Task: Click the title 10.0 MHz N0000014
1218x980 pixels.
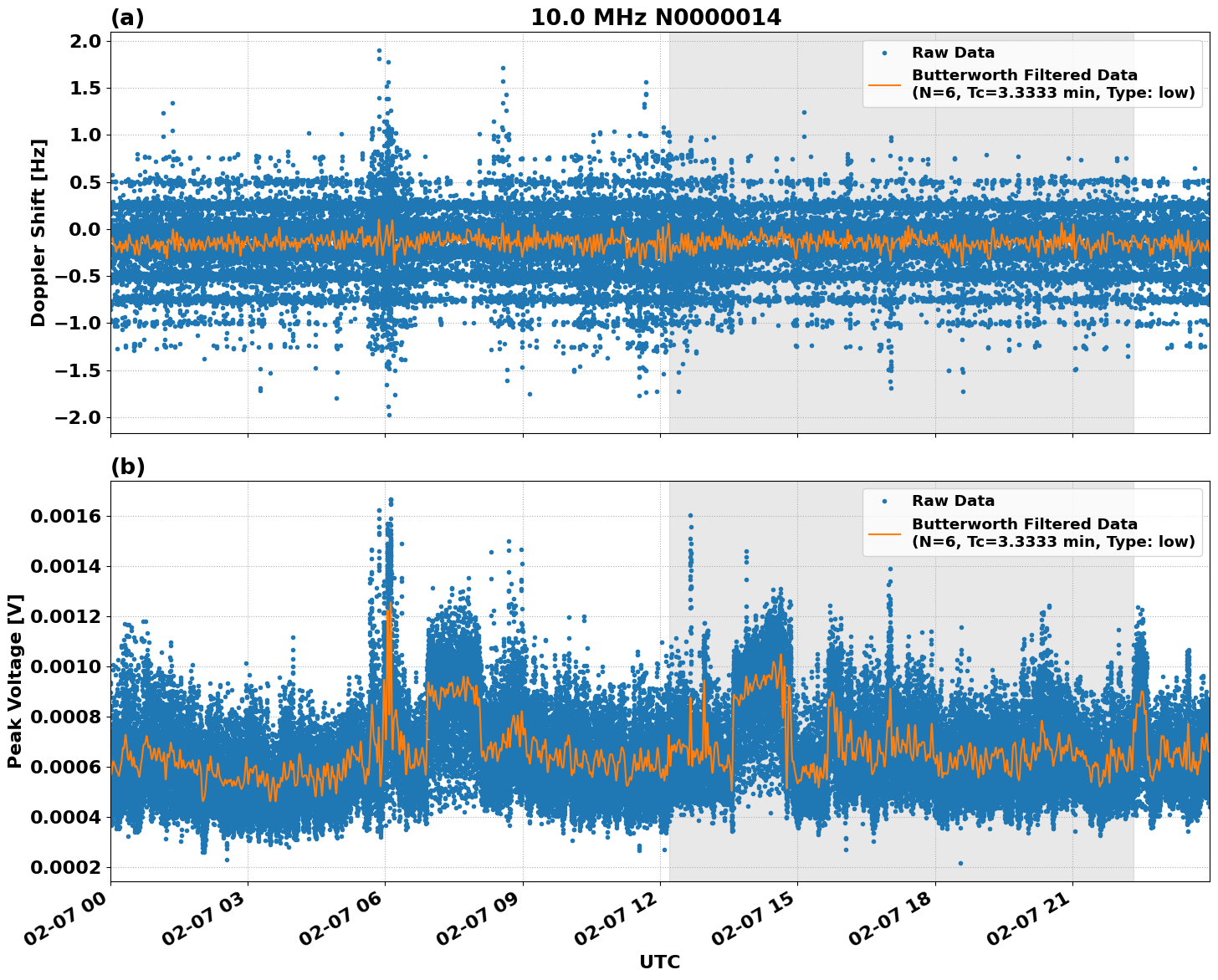Action: pos(658,14)
